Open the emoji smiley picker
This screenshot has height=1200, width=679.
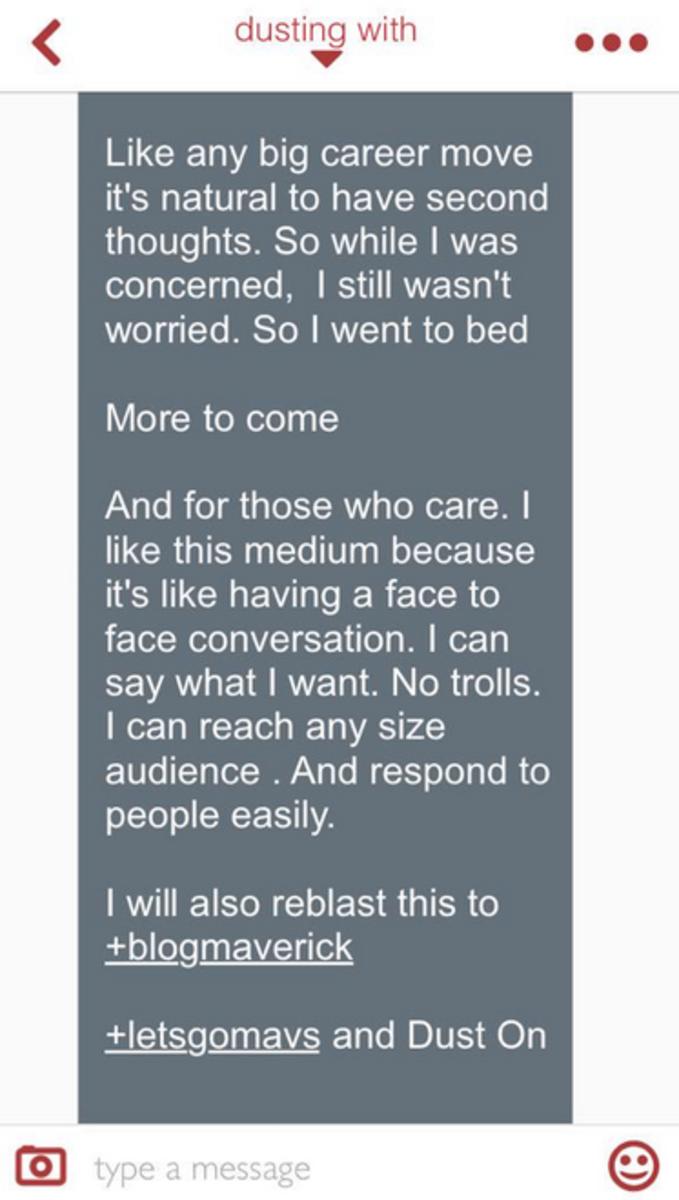click(x=633, y=1165)
